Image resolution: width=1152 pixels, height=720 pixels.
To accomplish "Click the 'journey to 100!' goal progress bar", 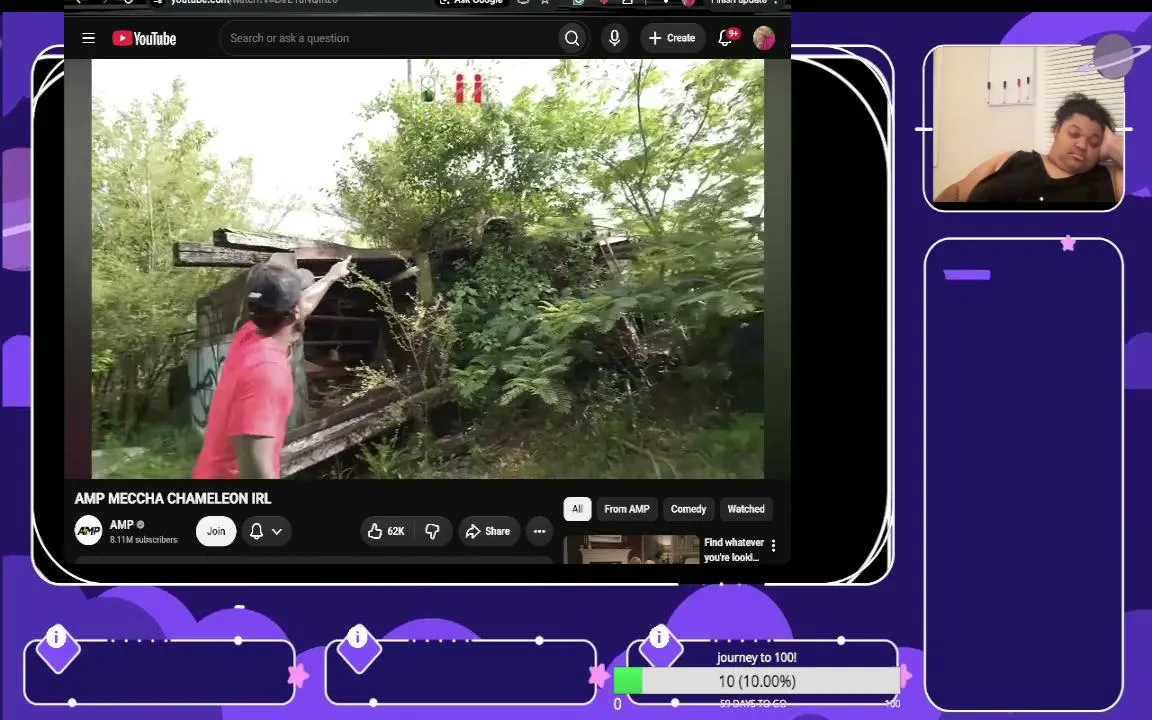I will [757, 681].
